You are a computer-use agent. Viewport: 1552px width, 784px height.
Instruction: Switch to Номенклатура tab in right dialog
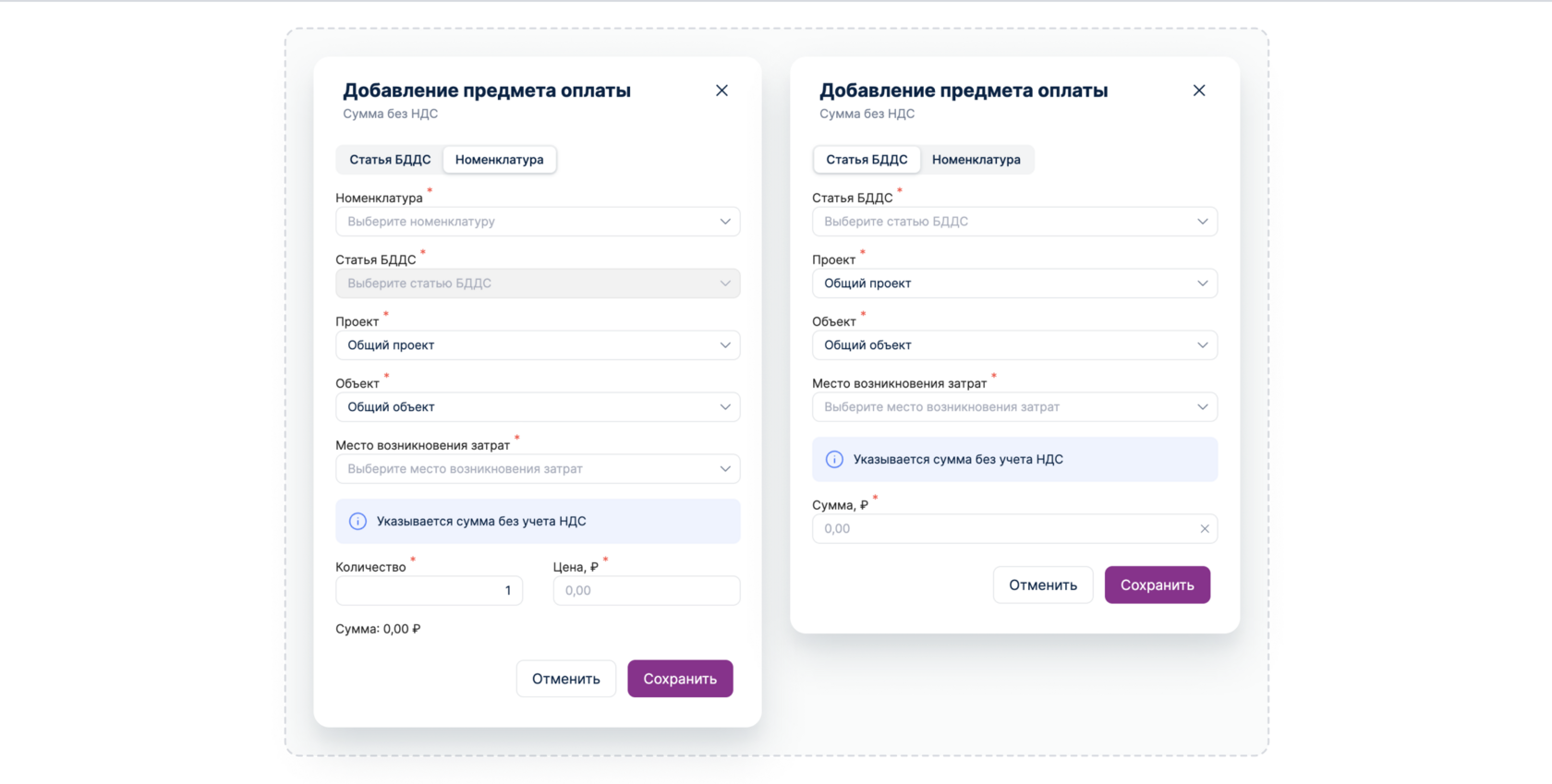(976, 160)
